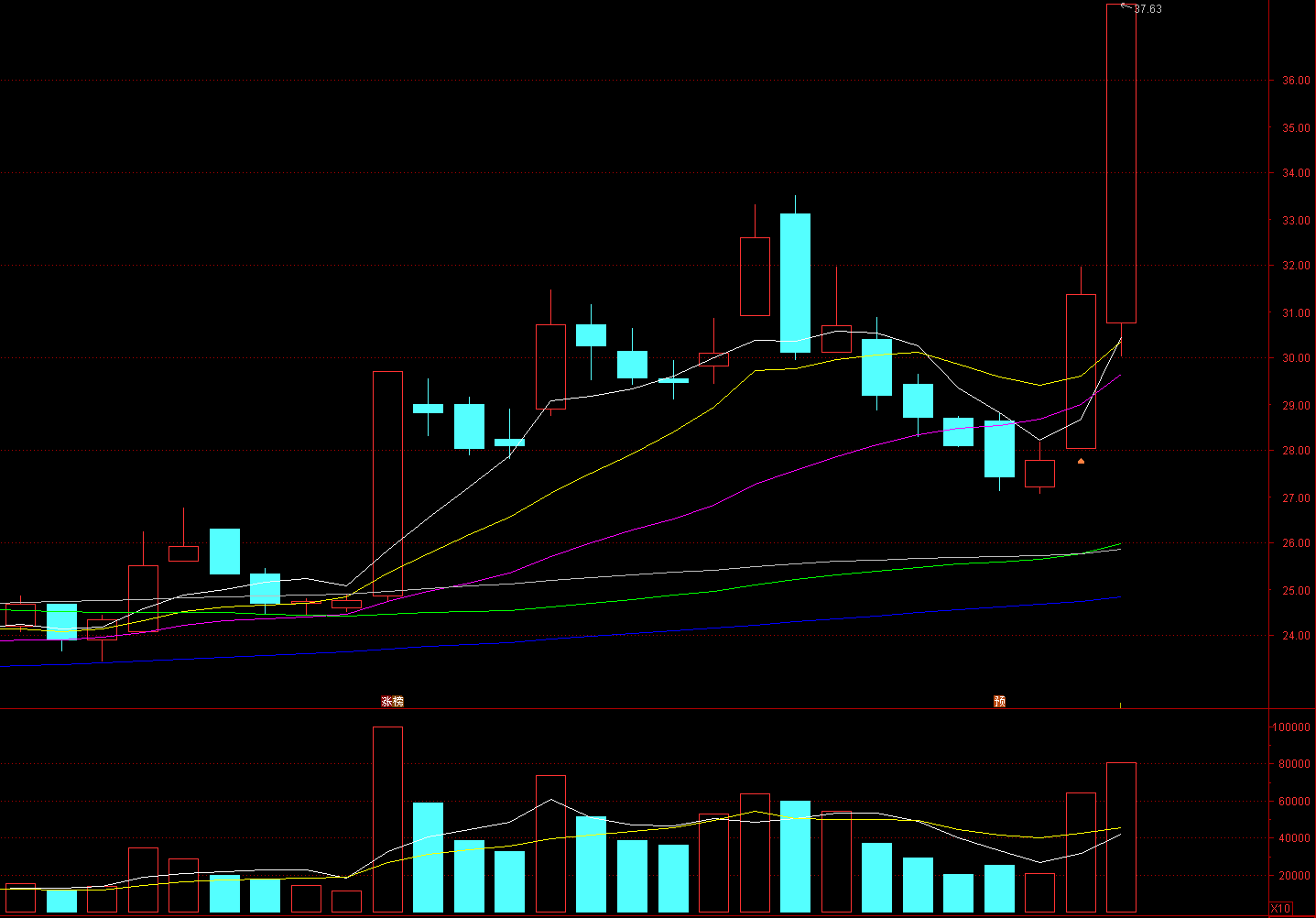This screenshot has height=918, width=1316.
Task: Click the X10 volume multiplier label
Action: click(x=1280, y=909)
